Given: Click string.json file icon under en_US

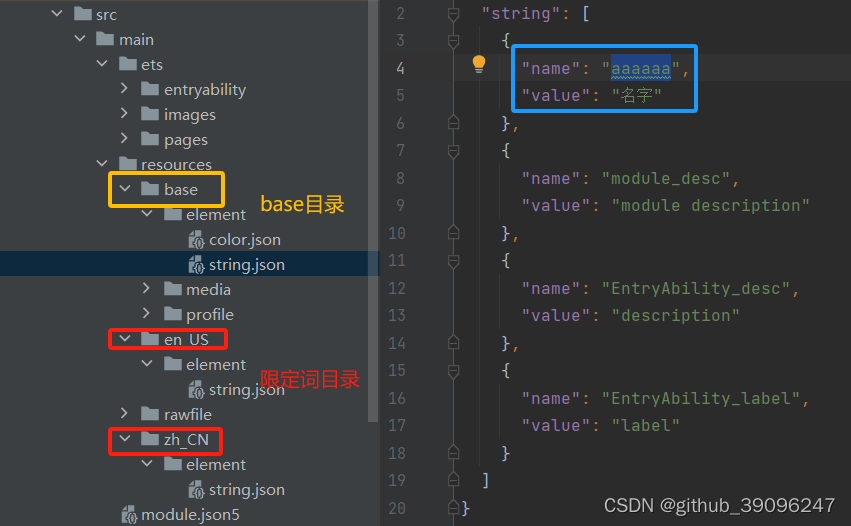Looking at the screenshot, I should pos(196,389).
